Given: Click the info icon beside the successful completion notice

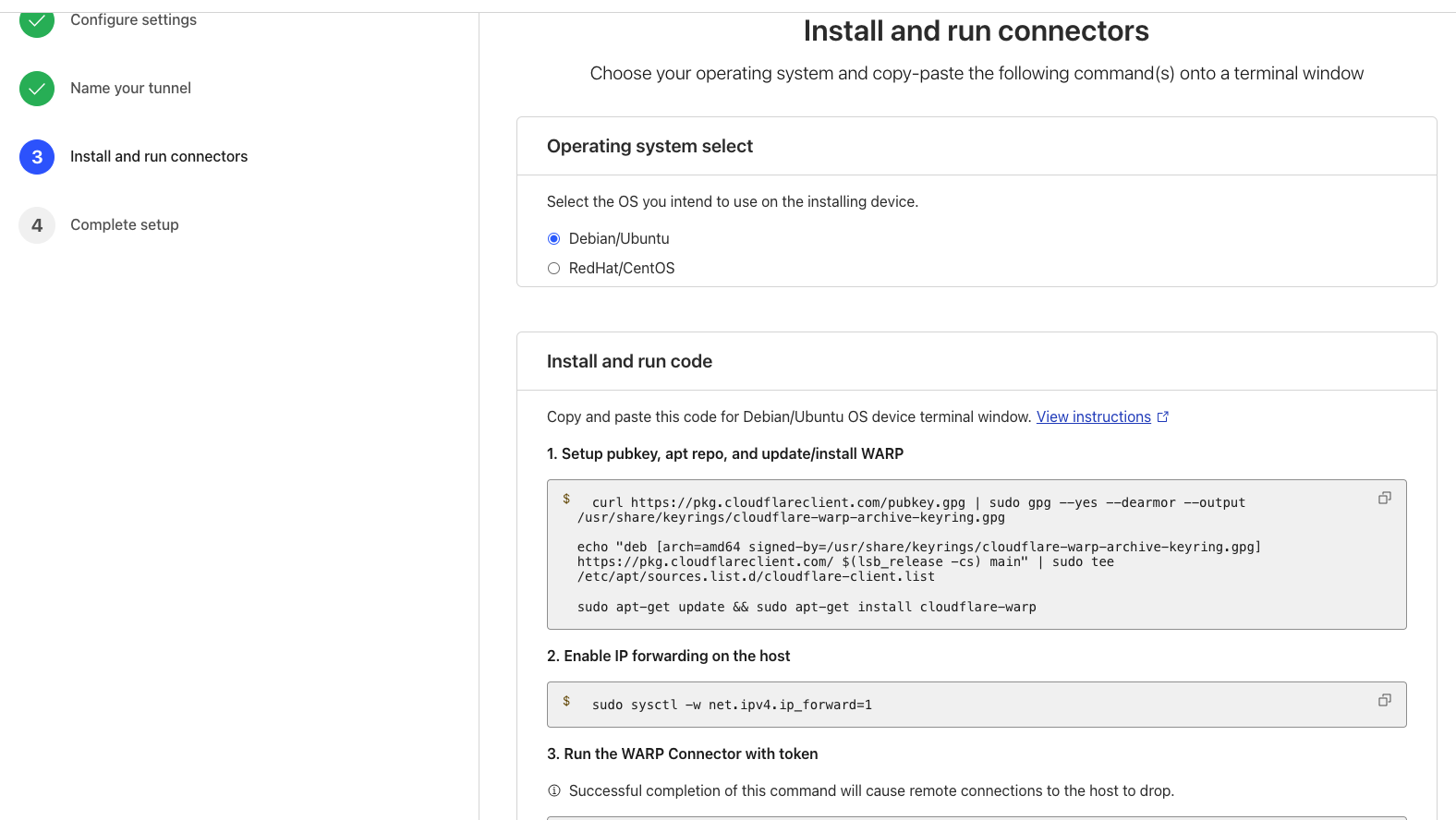Looking at the screenshot, I should point(554,790).
